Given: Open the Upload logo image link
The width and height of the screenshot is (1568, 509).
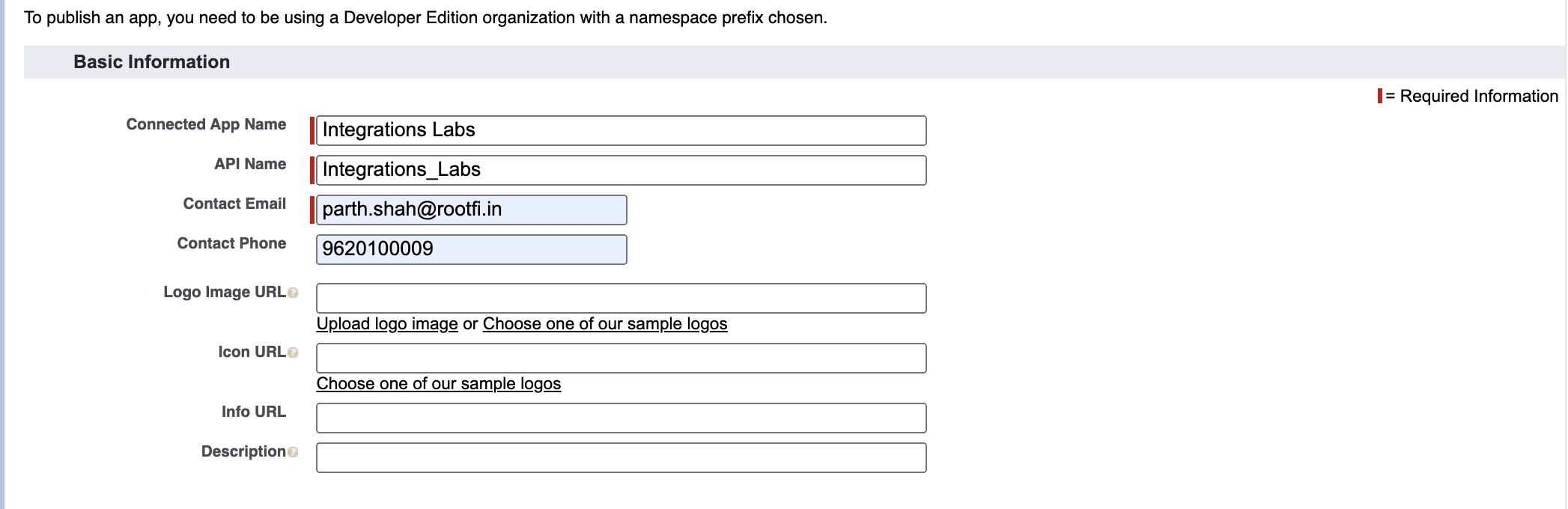Looking at the screenshot, I should pos(386,323).
